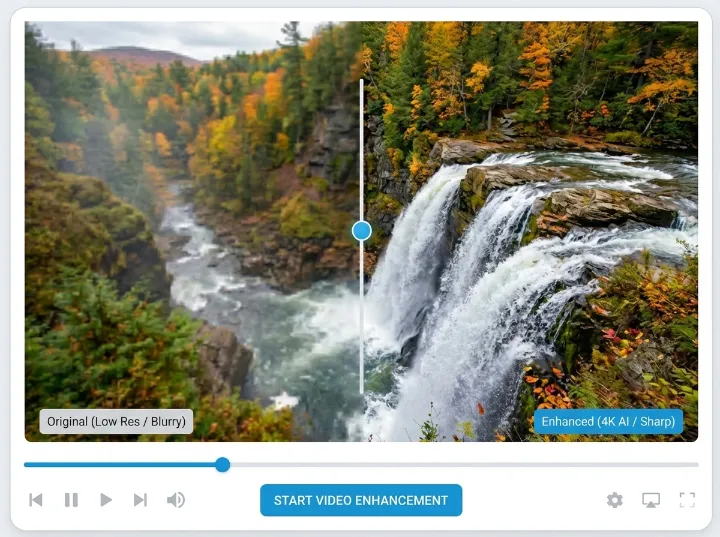Mute the volume speaker icon
Viewport: 720px width, 537px height.
176,500
